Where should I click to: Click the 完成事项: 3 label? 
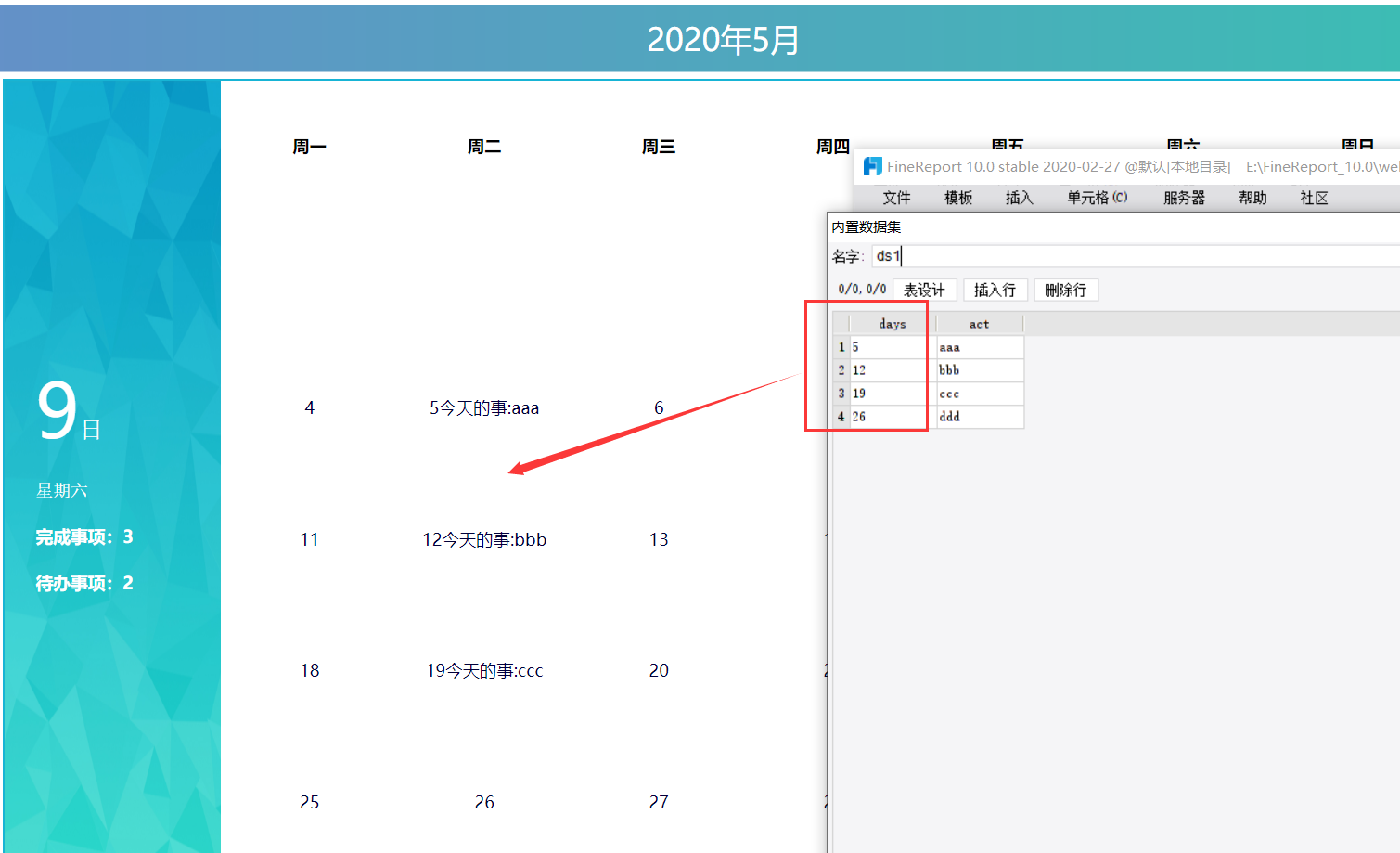click(84, 536)
